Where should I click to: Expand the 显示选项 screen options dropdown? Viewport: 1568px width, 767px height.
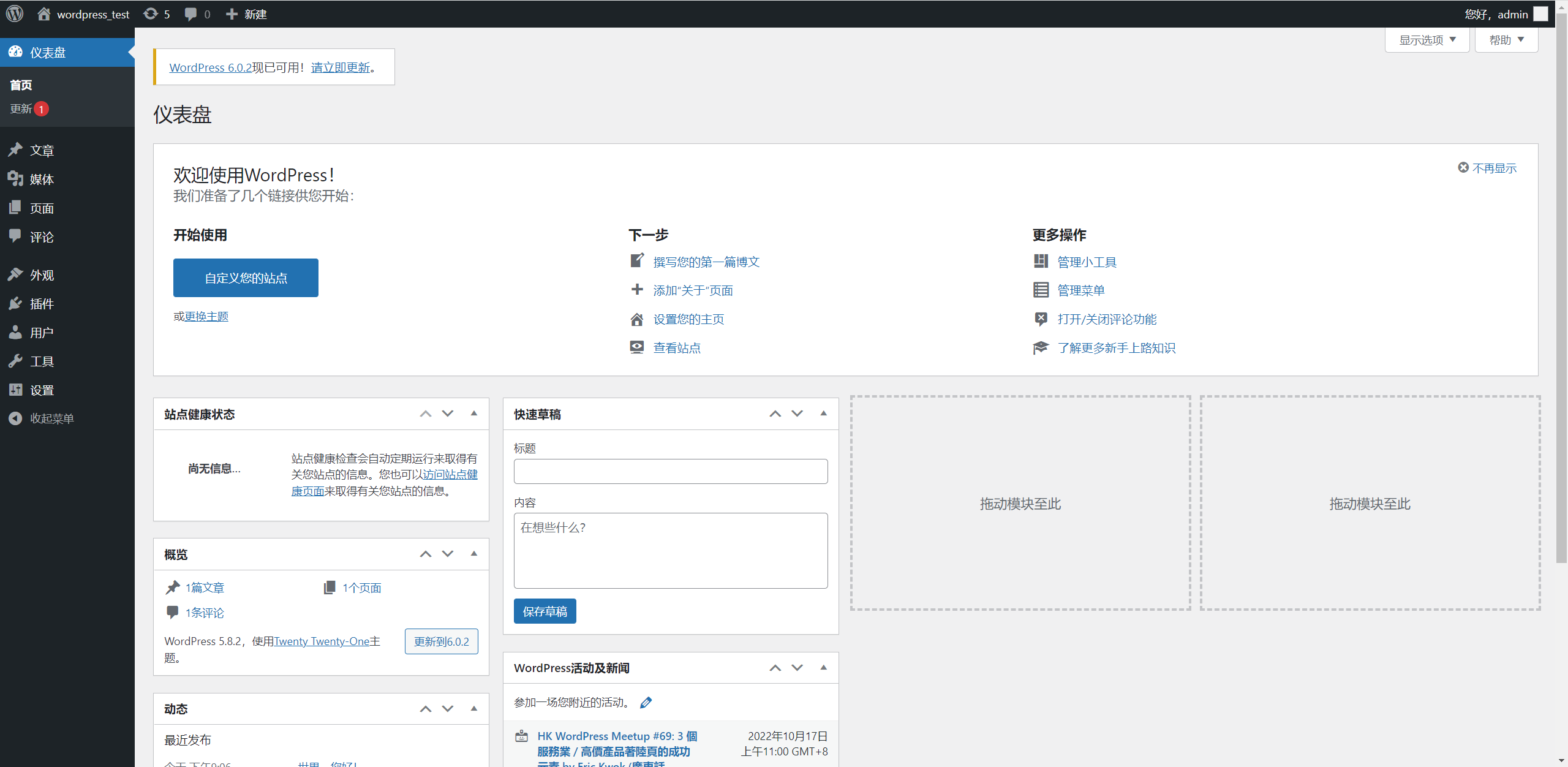[1427, 40]
